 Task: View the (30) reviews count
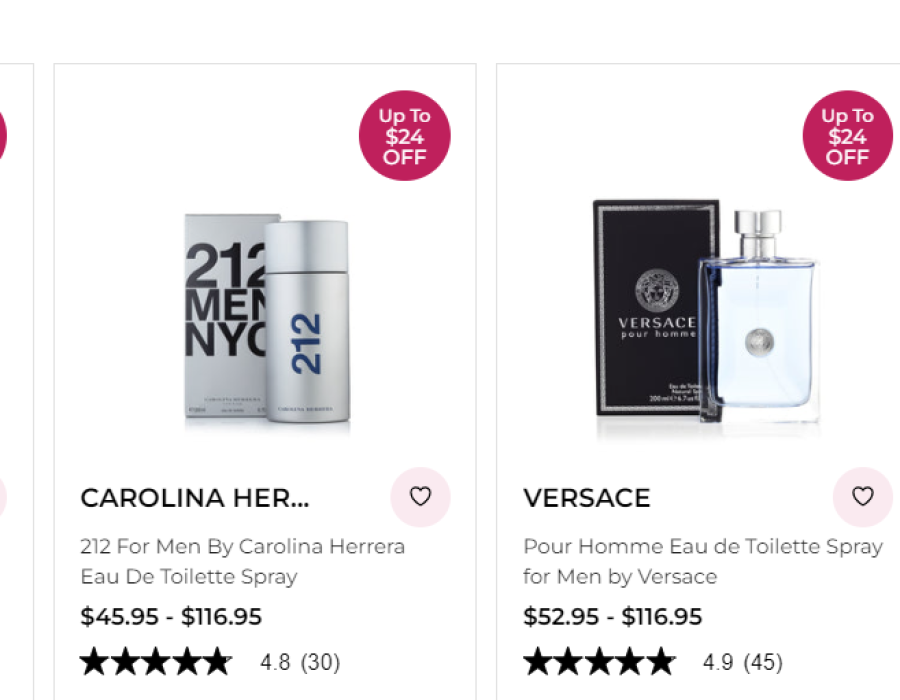pyautogui.click(x=321, y=662)
